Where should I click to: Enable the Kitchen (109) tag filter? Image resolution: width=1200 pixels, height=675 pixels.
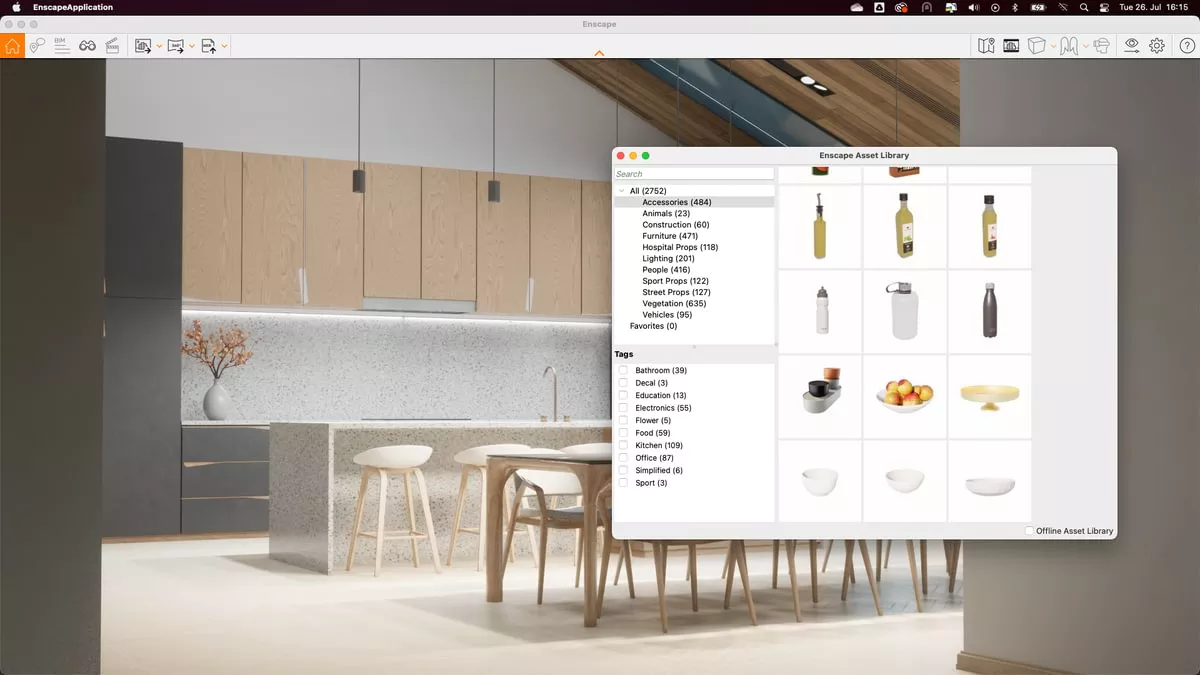pyautogui.click(x=622, y=445)
